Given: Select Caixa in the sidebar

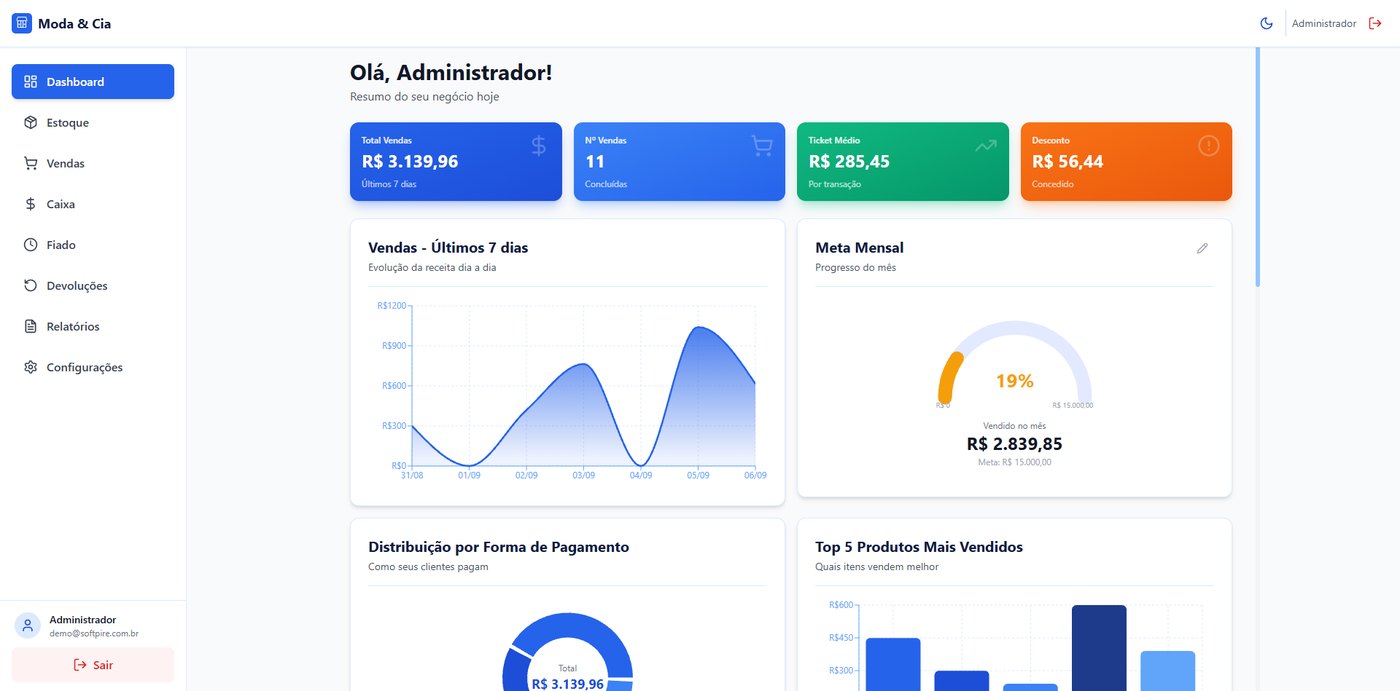Looking at the screenshot, I should pyautogui.click(x=93, y=204).
